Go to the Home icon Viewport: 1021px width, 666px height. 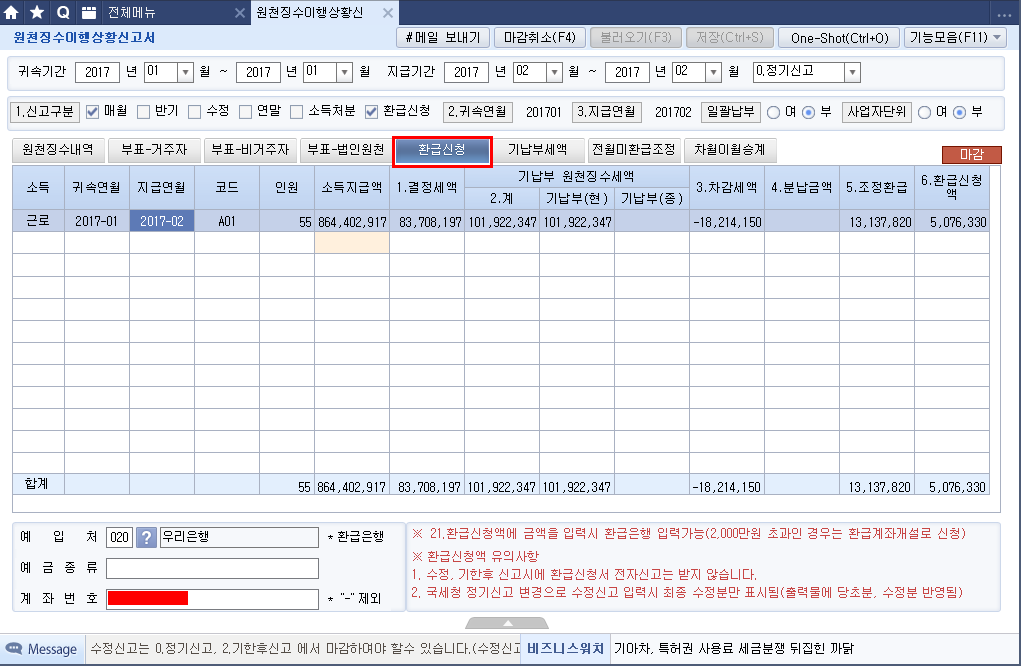point(12,12)
